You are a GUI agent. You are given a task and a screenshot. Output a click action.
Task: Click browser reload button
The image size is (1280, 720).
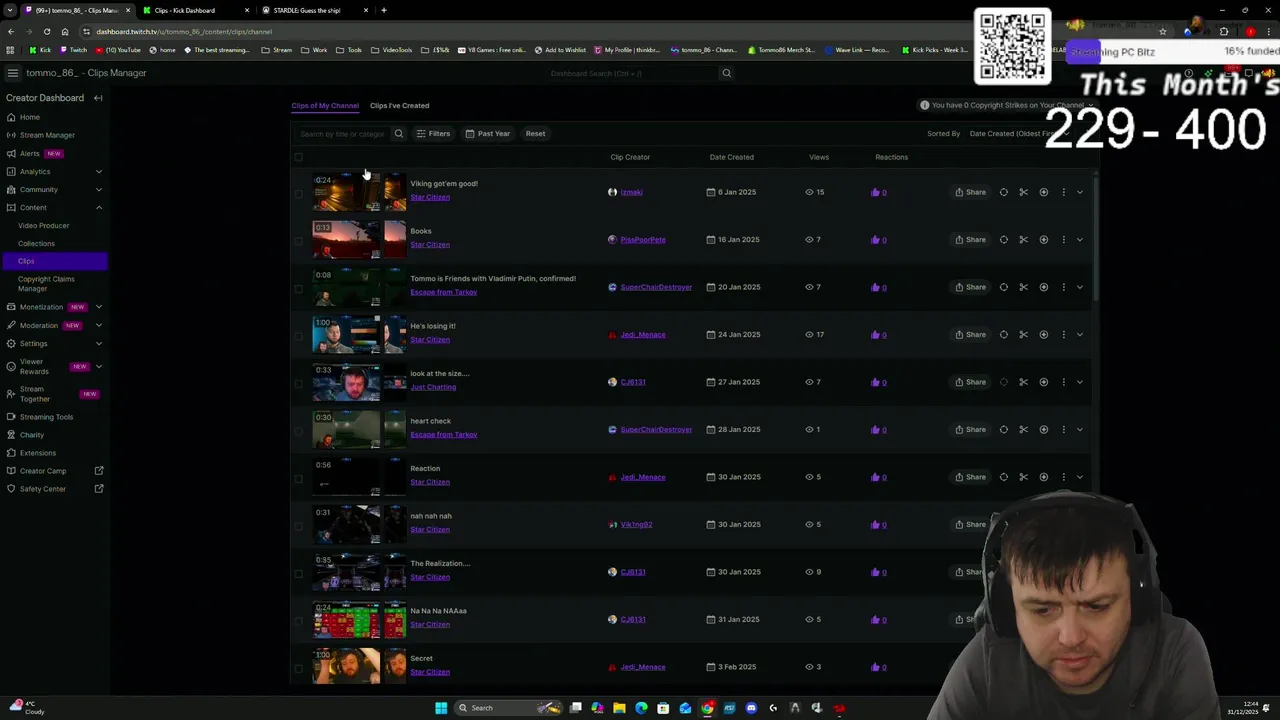tap(46, 32)
